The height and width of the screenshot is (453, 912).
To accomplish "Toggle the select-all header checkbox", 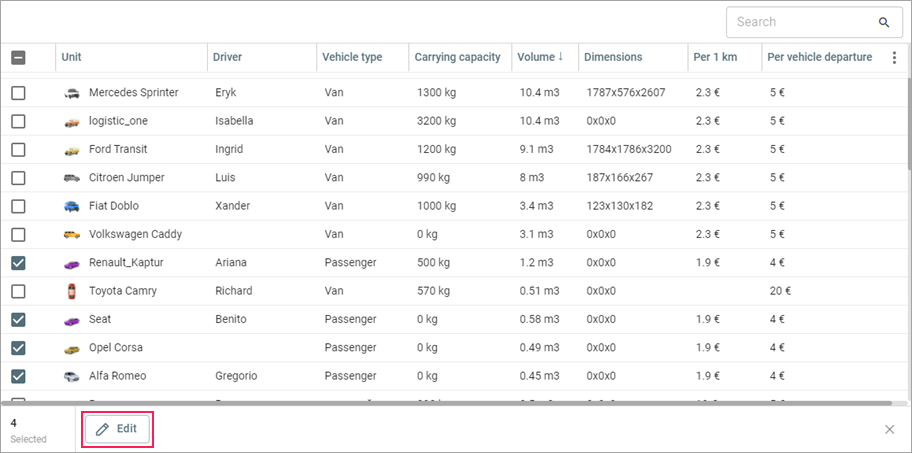I will tap(18, 58).
